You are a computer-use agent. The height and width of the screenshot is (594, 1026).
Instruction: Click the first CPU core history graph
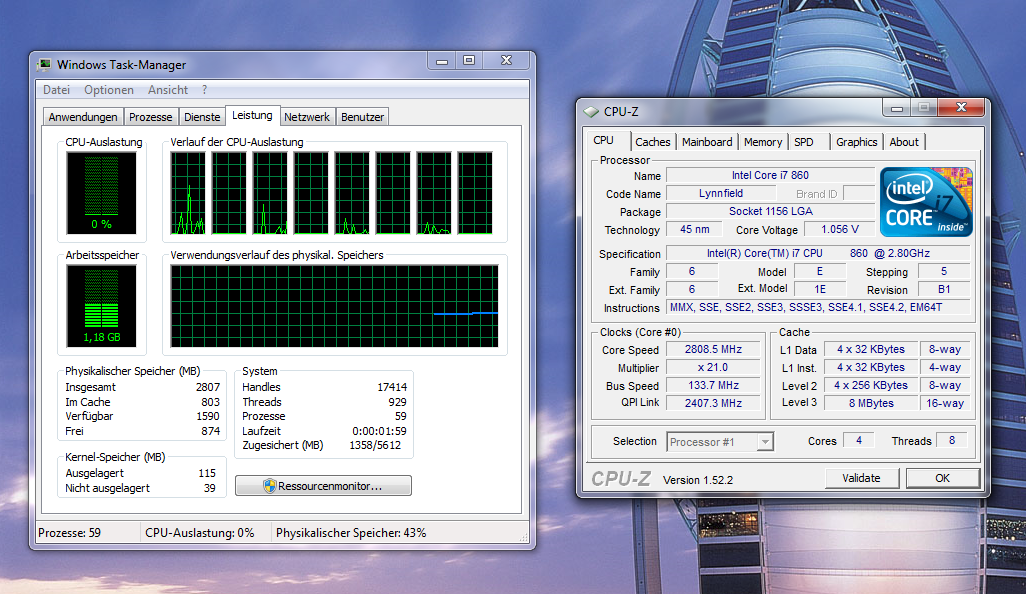coord(188,193)
